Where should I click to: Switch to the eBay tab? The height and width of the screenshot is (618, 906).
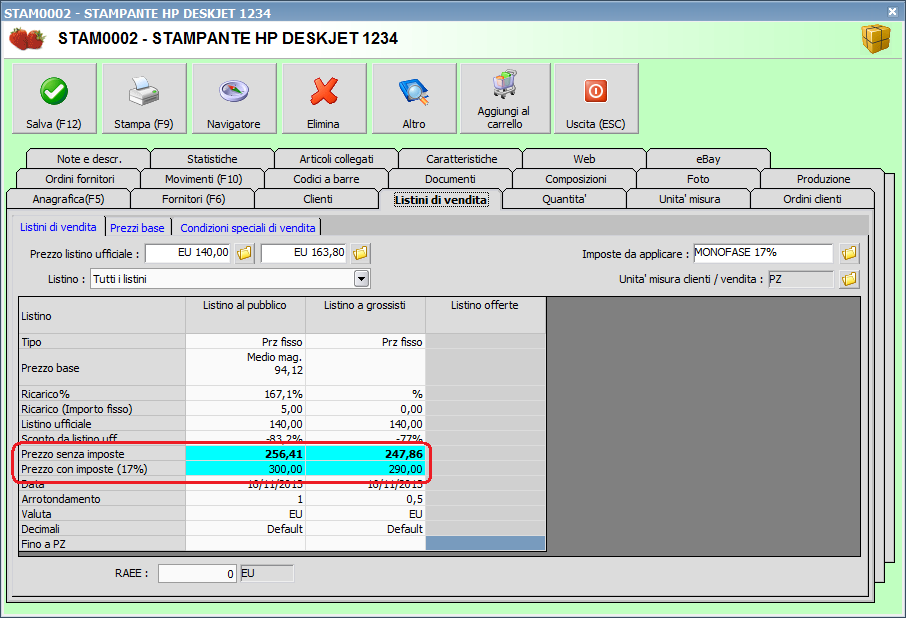click(708, 159)
